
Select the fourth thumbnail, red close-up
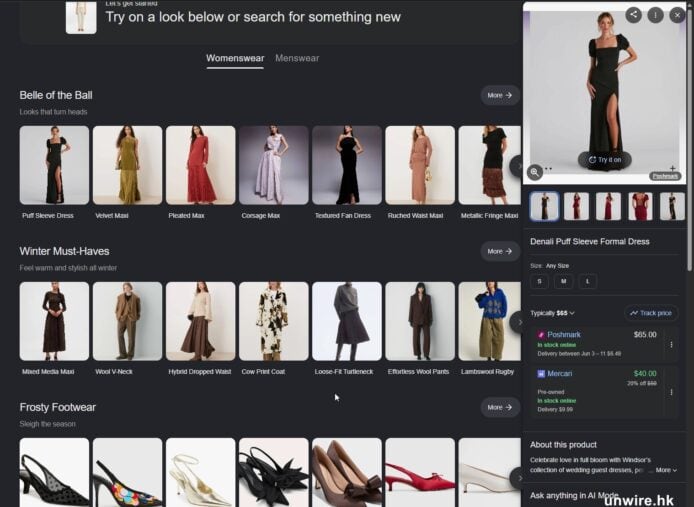click(640, 206)
